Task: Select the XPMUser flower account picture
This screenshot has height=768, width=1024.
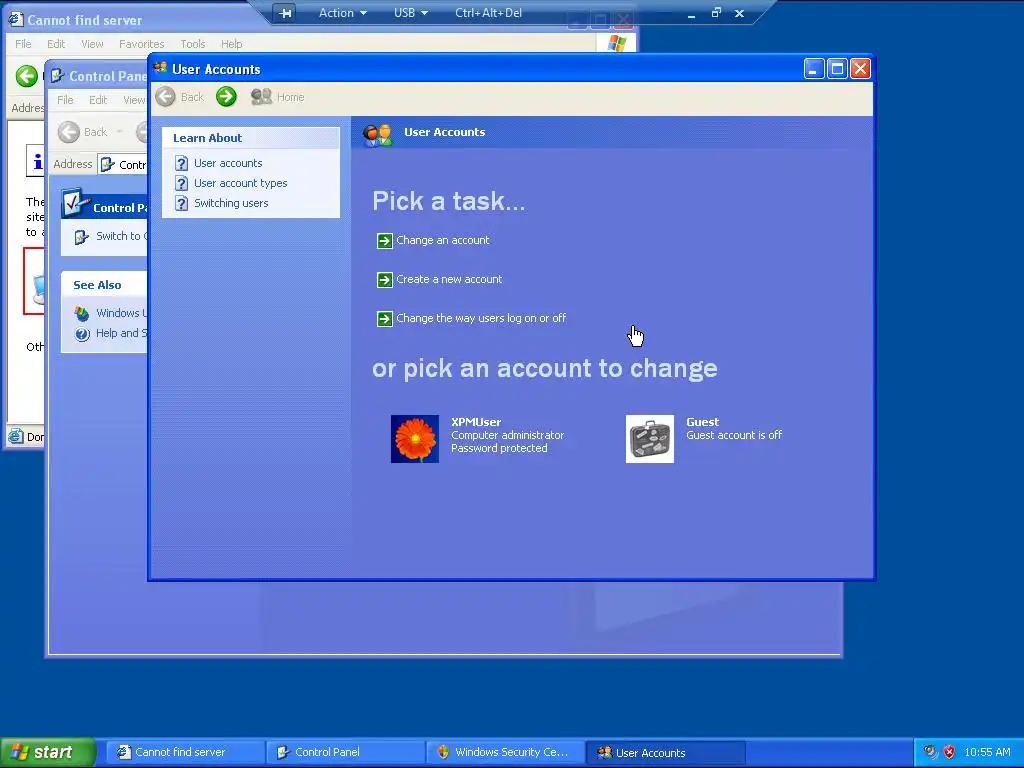Action: [x=415, y=439]
